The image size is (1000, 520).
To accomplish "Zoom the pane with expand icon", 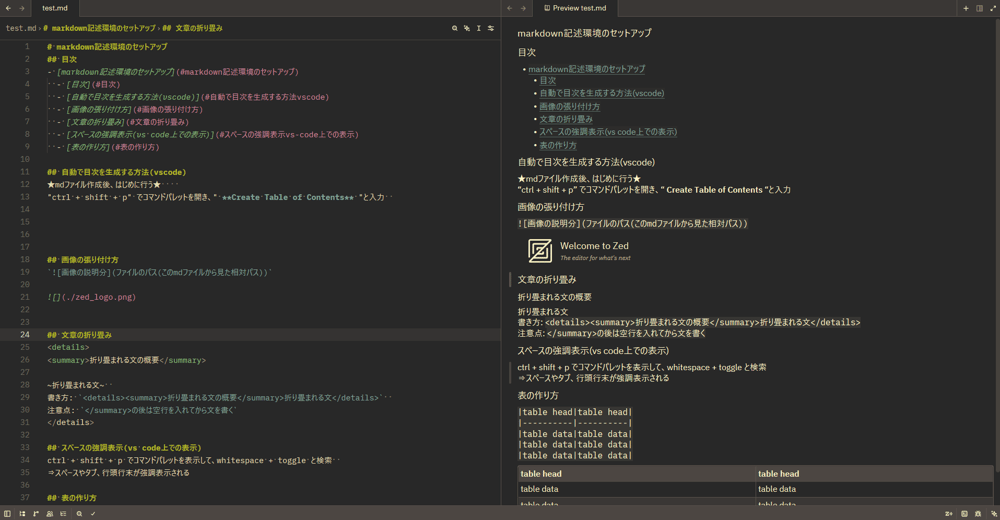I will pyautogui.click(x=992, y=8).
